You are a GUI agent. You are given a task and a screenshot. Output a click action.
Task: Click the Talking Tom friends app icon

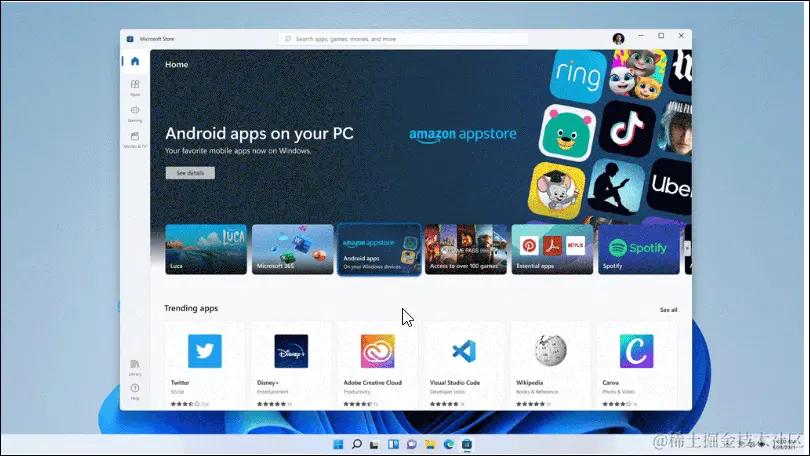637,74
